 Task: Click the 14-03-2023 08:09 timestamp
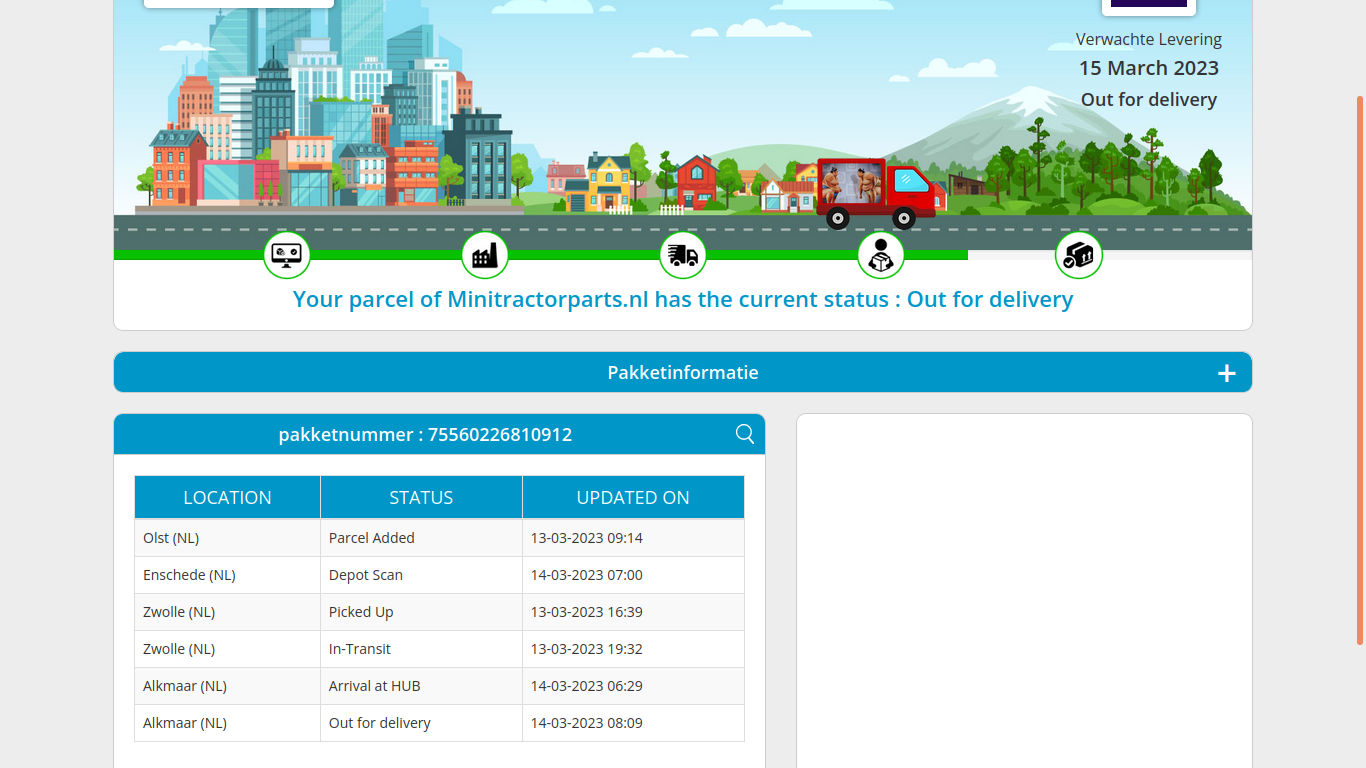[x=586, y=723]
